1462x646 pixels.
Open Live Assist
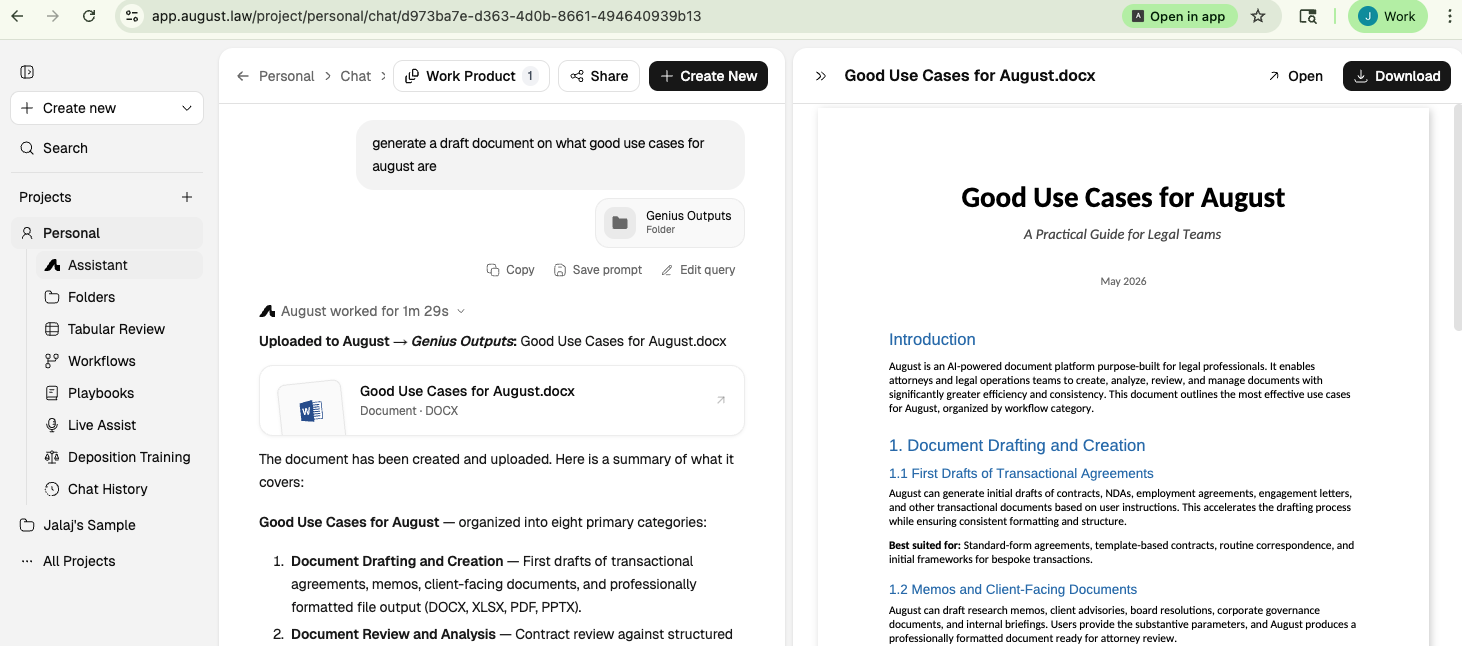pos(119,425)
